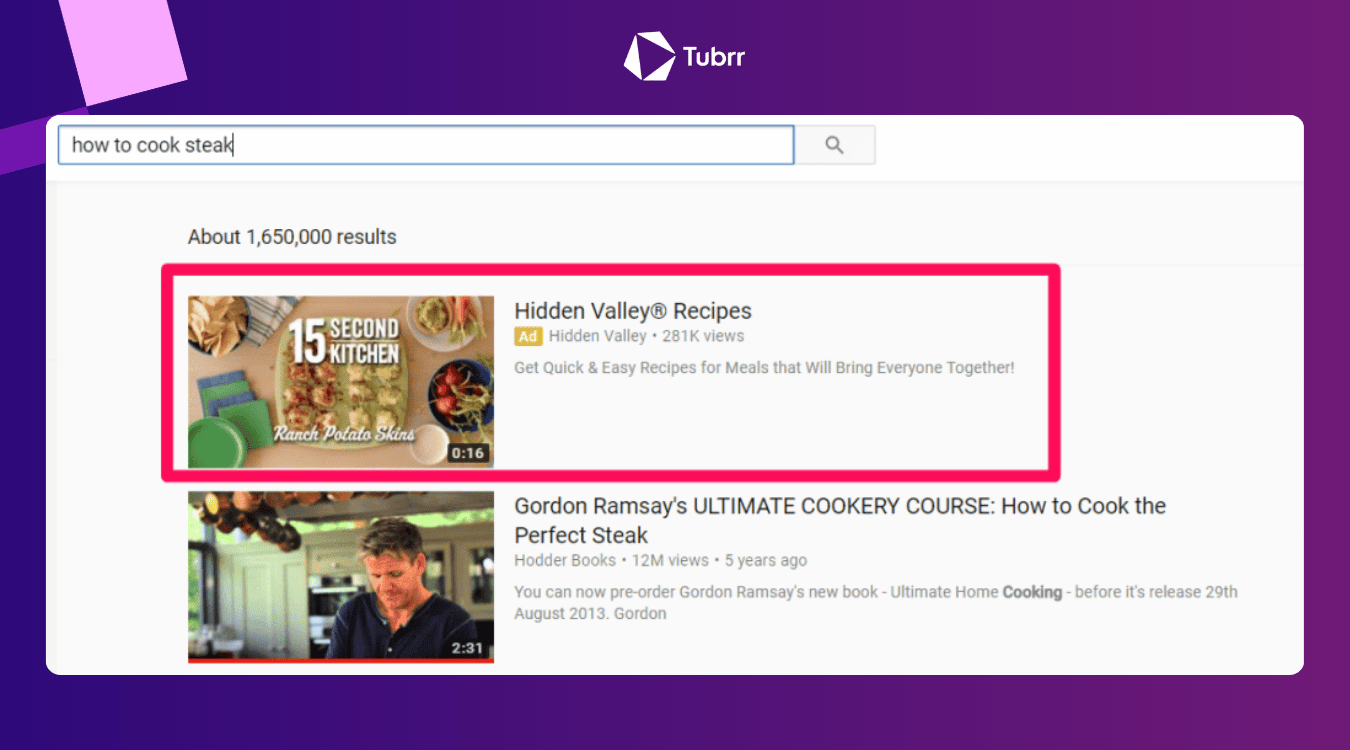Click the Tubrr logo icon

coord(649,56)
